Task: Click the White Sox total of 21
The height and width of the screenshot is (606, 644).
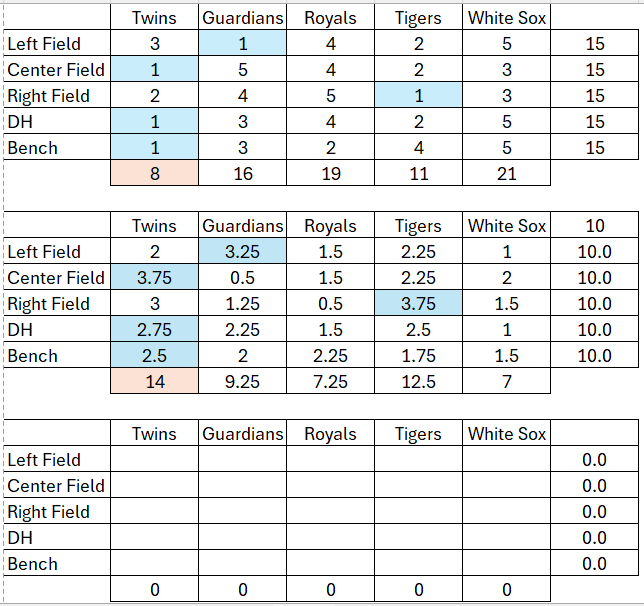Action: (507, 174)
